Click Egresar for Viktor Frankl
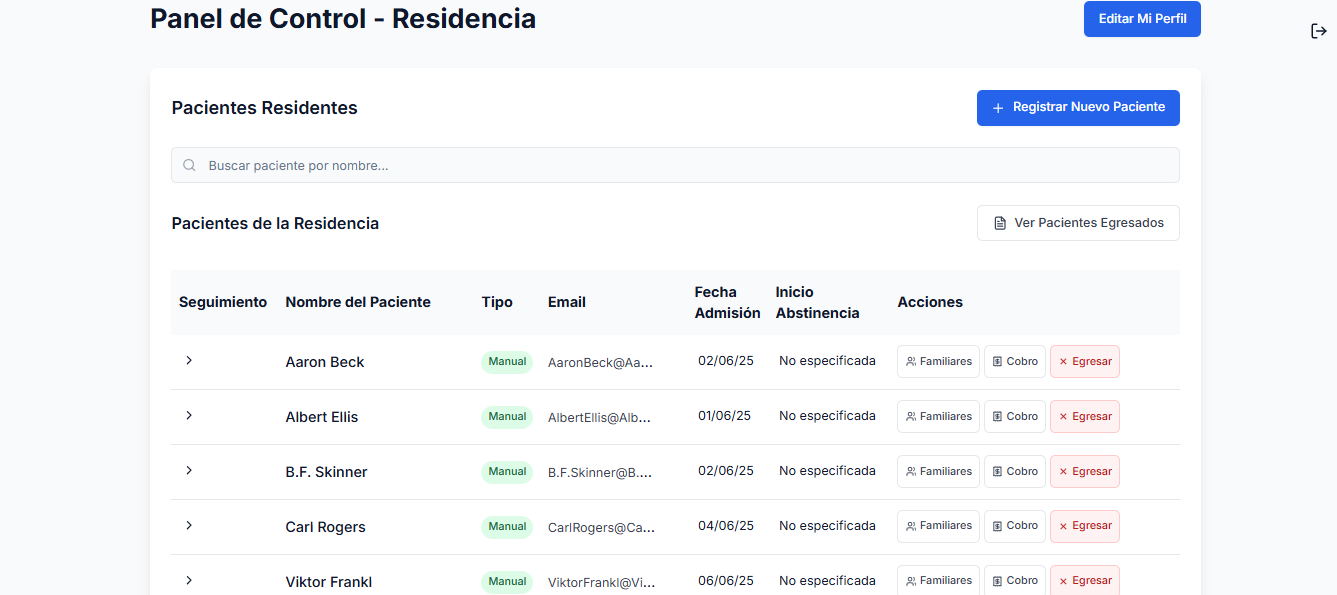This screenshot has height=595, width=1337. point(1085,580)
